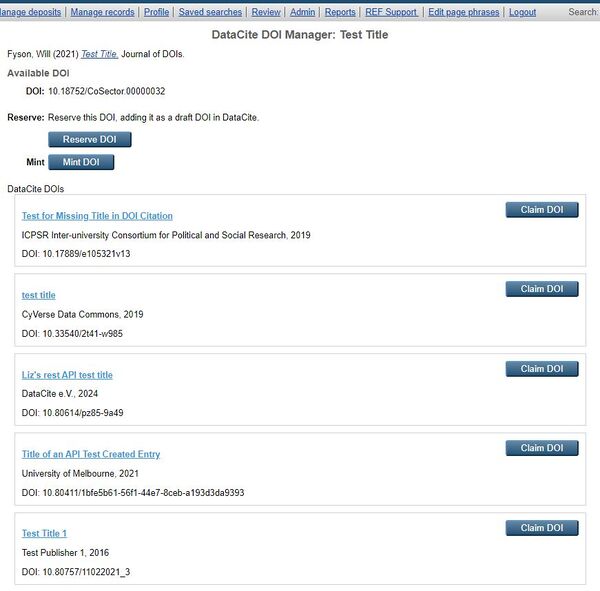Select the Admin menu item
600x591 pixels.
[x=302, y=12]
